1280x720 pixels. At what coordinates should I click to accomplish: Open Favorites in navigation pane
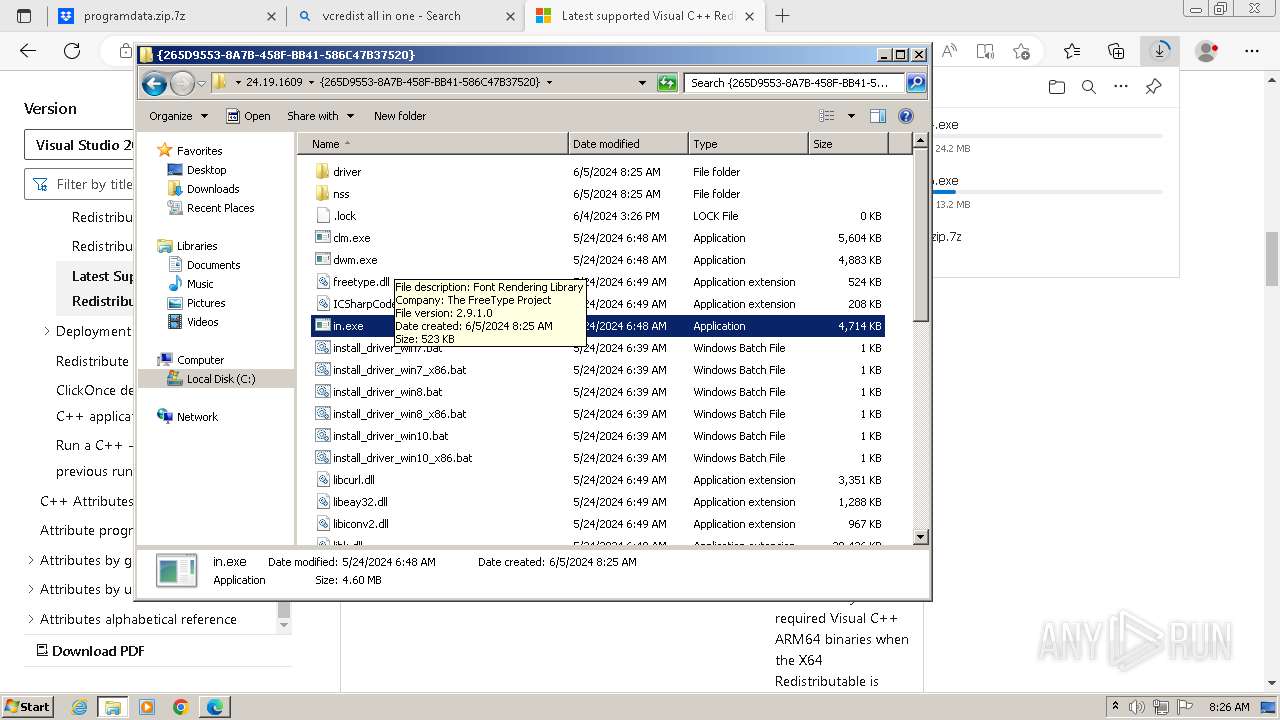click(199, 151)
